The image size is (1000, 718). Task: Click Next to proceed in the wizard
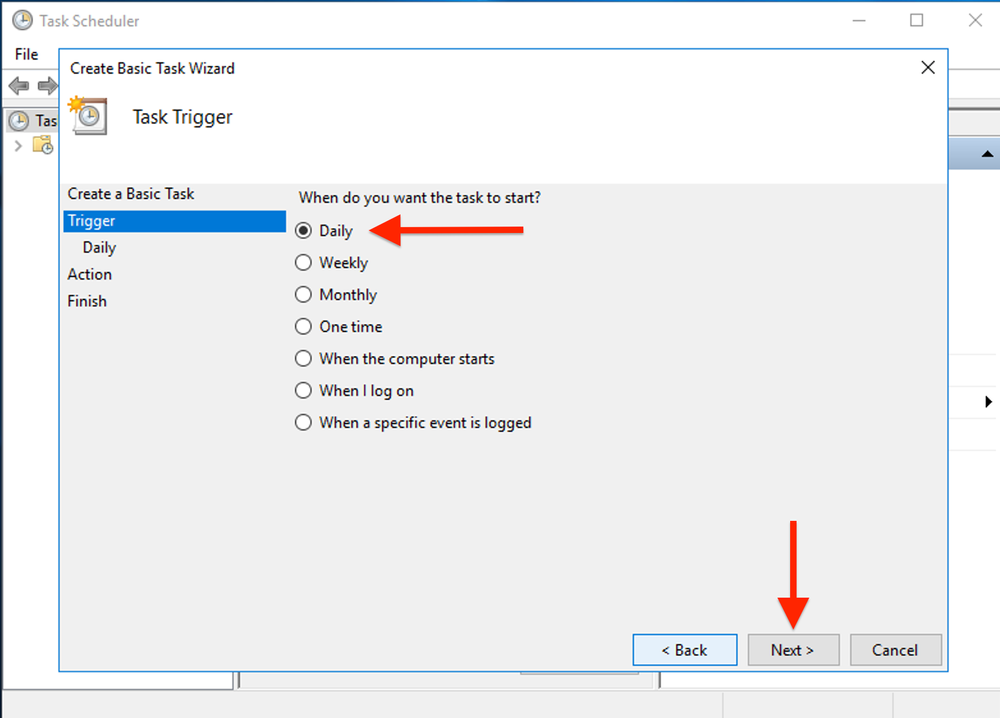click(x=793, y=649)
